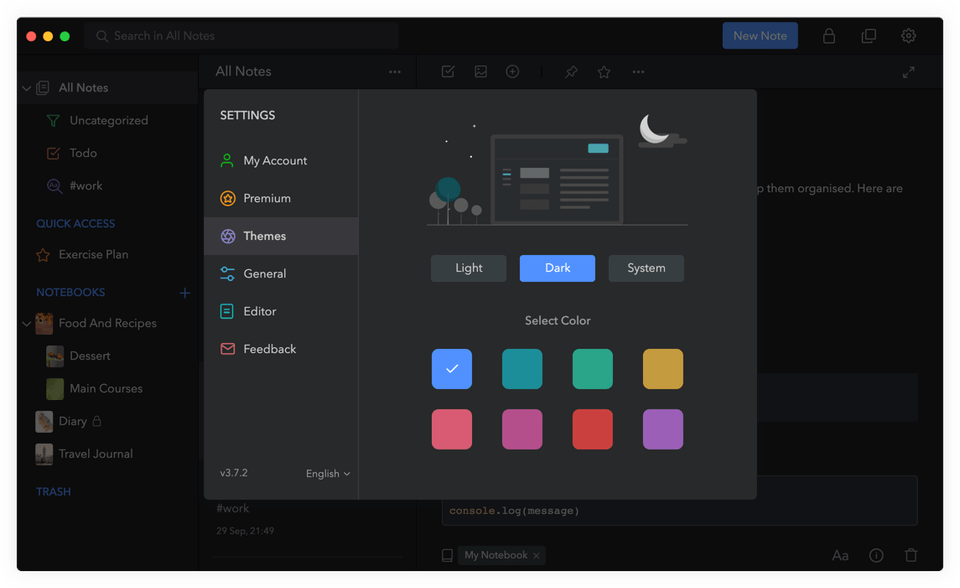Open settings using the gear icon

point(908,35)
